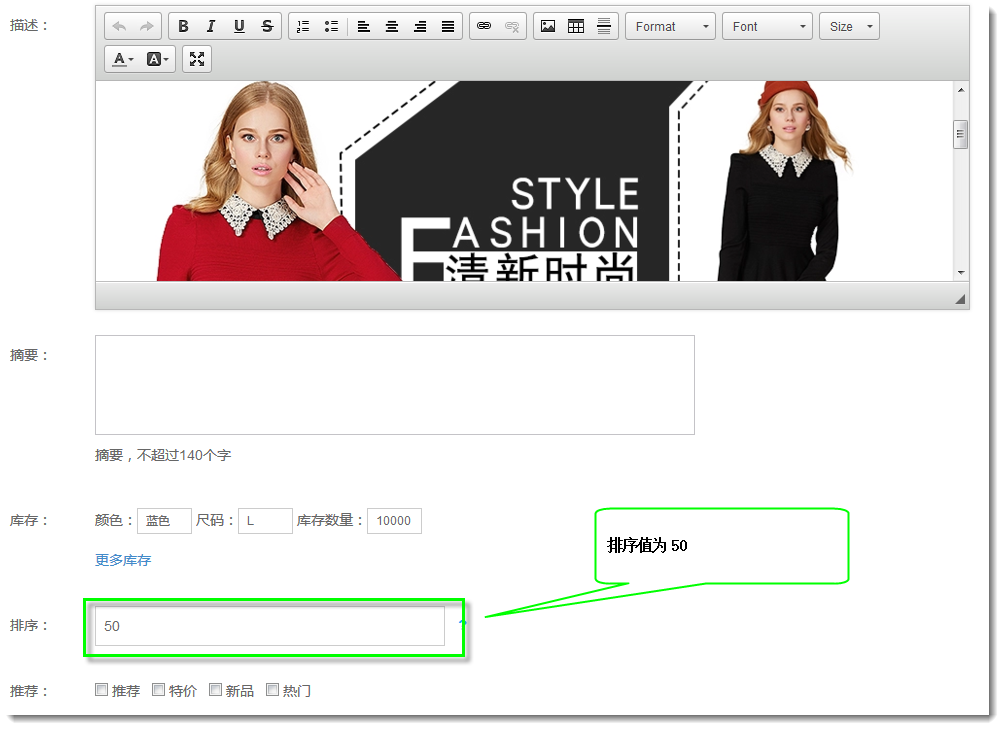Viewport: 1004px width, 730px height.
Task: Click the 更多库存 link
Action: click(123, 560)
